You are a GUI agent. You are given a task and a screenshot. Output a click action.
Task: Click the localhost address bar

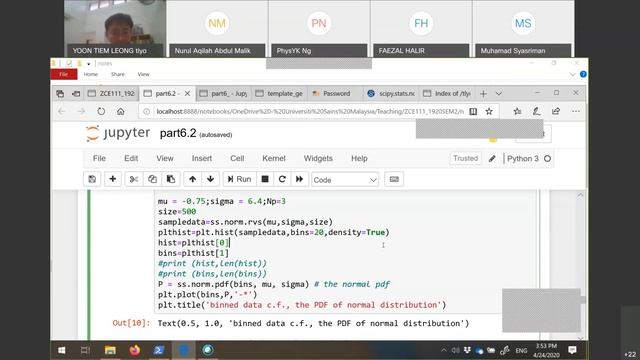click(x=309, y=111)
